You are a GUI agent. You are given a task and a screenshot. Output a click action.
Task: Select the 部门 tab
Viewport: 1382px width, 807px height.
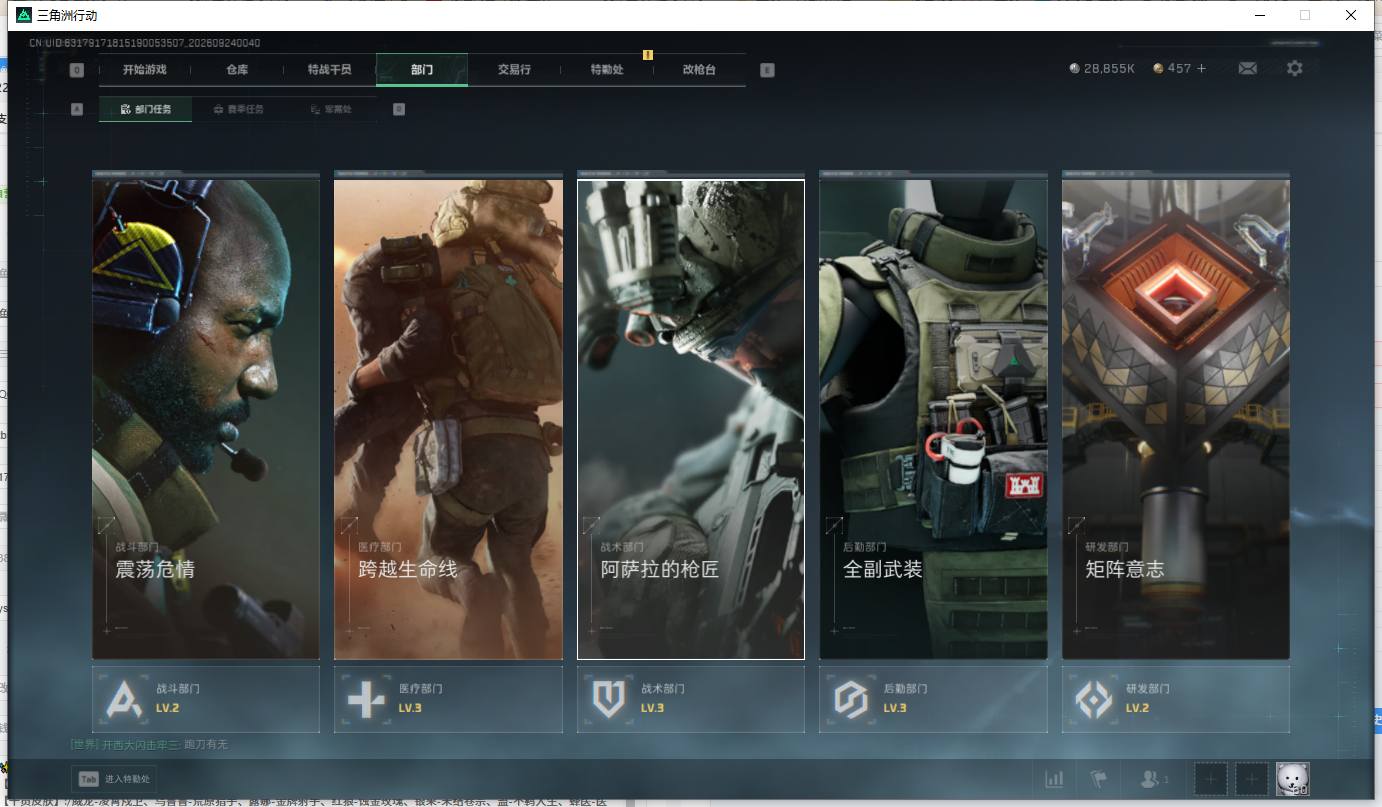(x=422, y=70)
